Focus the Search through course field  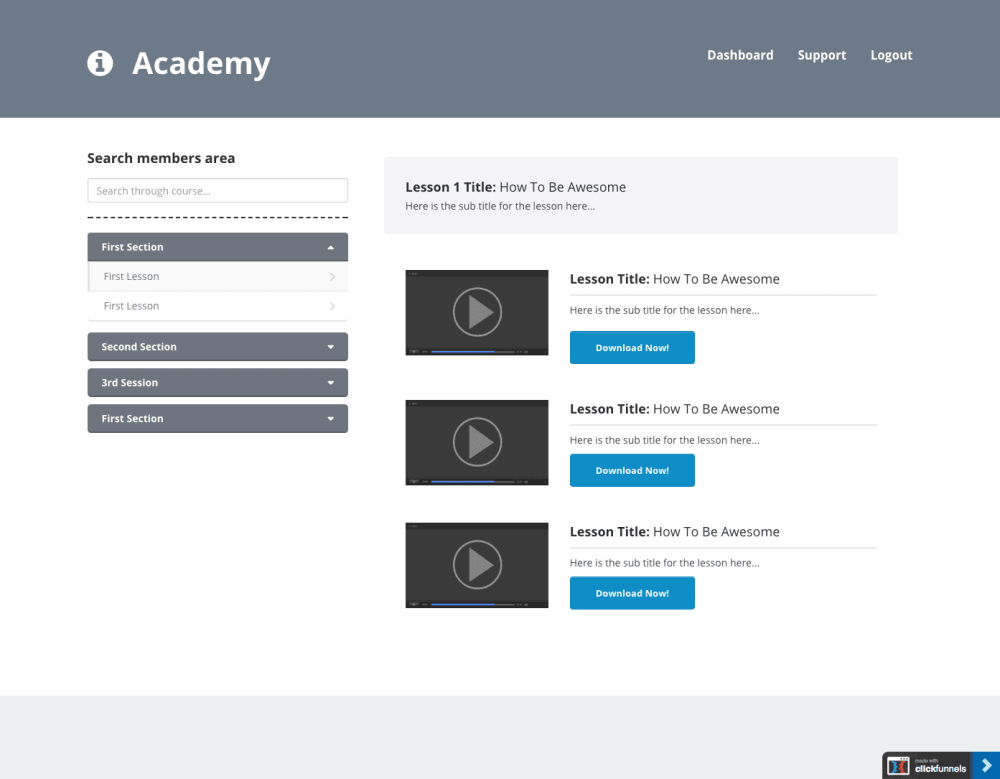(217, 190)
